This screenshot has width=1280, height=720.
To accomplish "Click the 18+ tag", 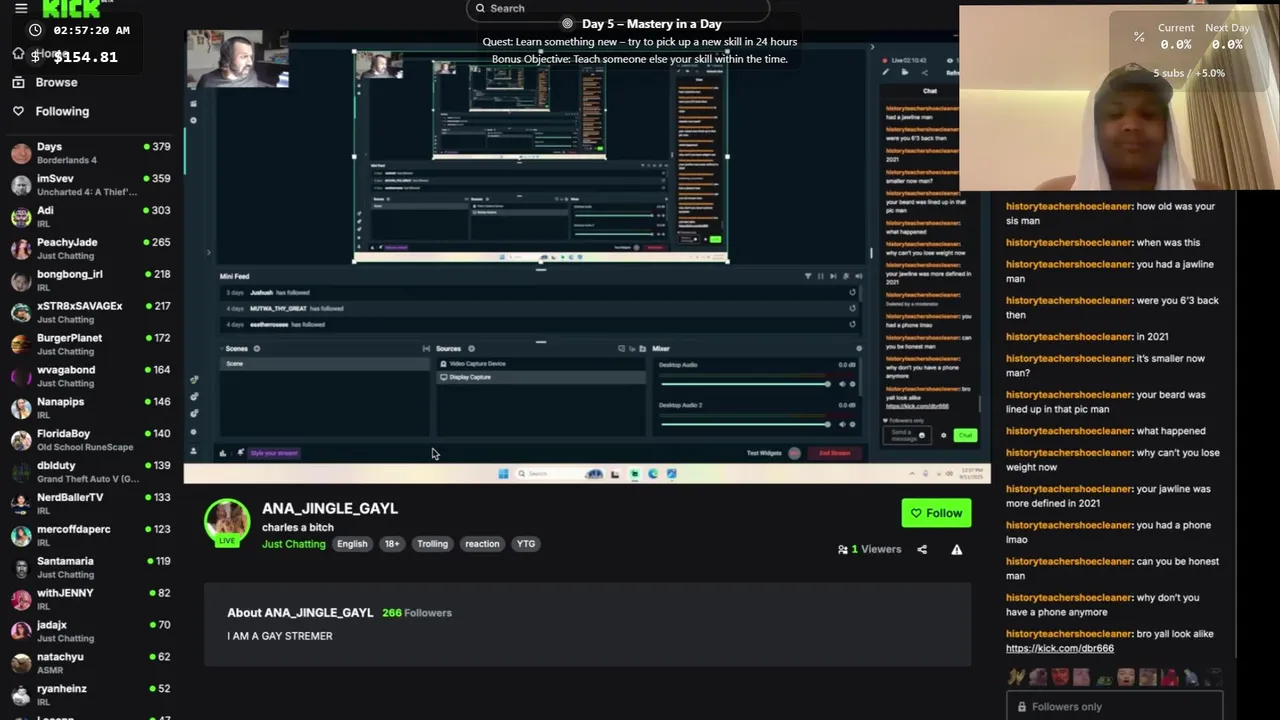I will 392,544.
